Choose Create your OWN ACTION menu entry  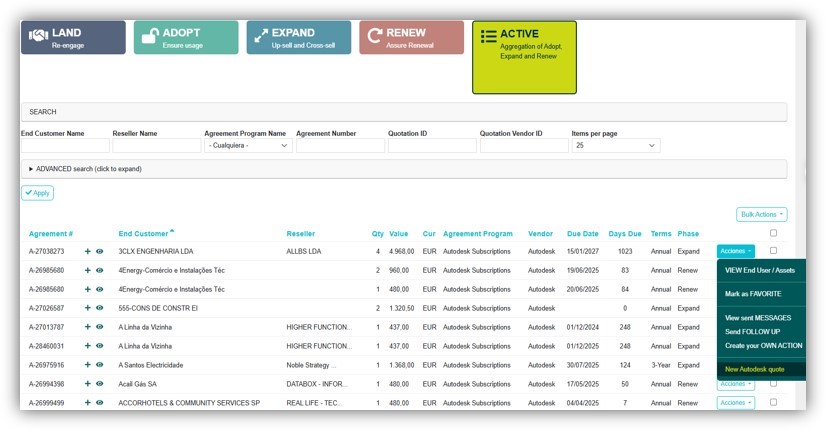tap(763, 346)
